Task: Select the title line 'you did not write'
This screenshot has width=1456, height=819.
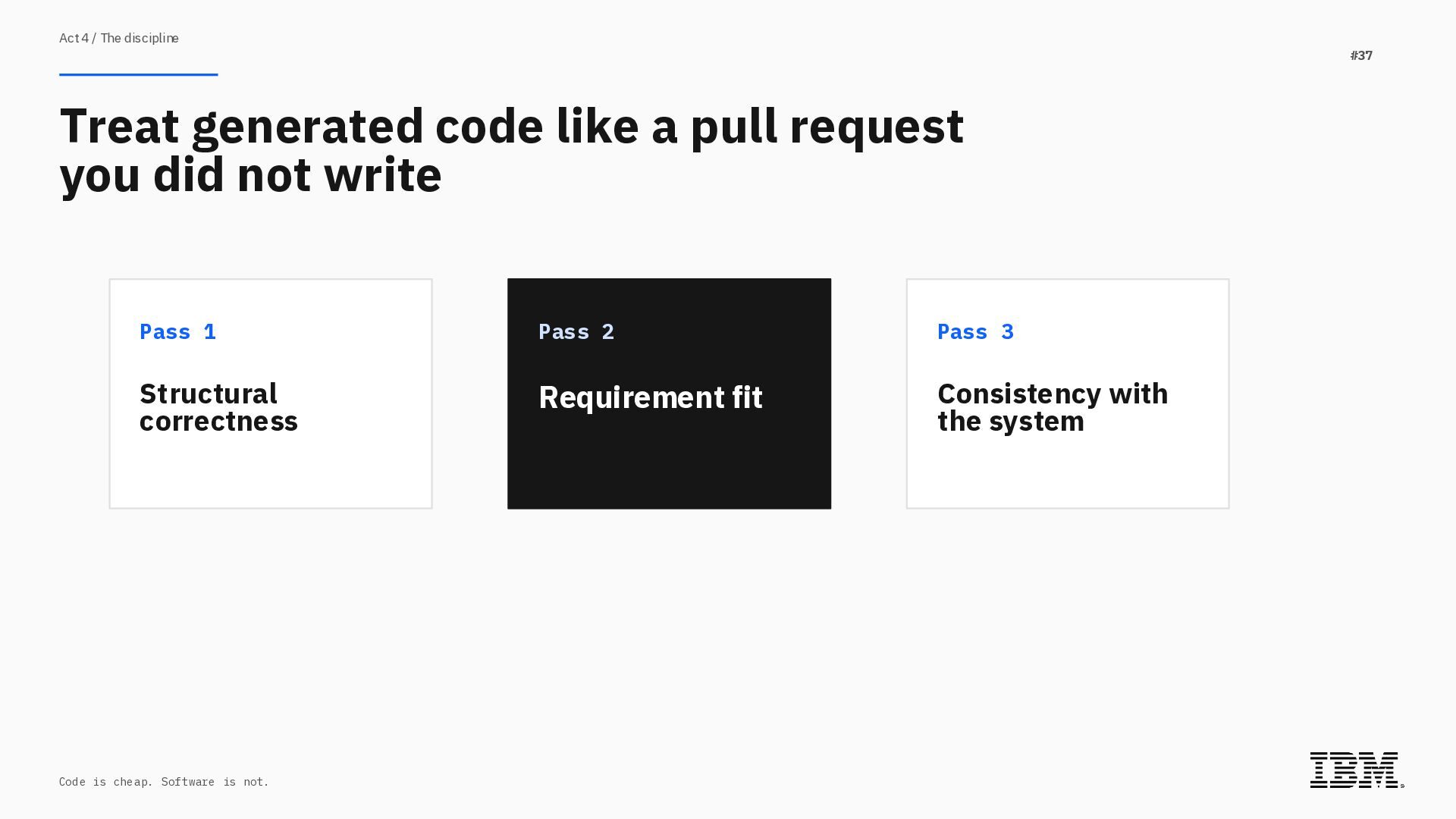Action: tap(250, 175)
